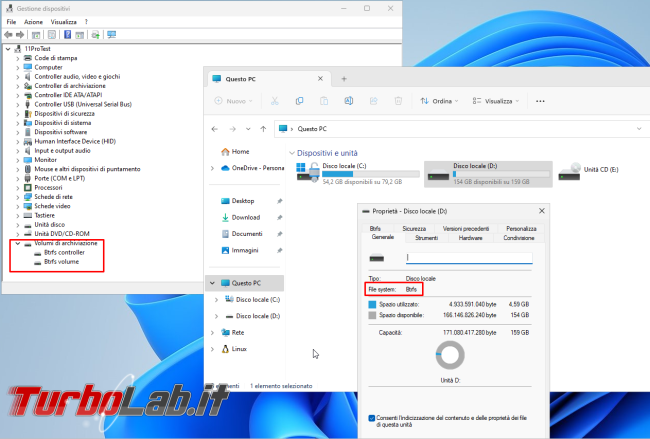Screen dimensions: 650x439
Task: Toggle content indexing checkbox in Proprietà dialog
Action: [371, 418]
